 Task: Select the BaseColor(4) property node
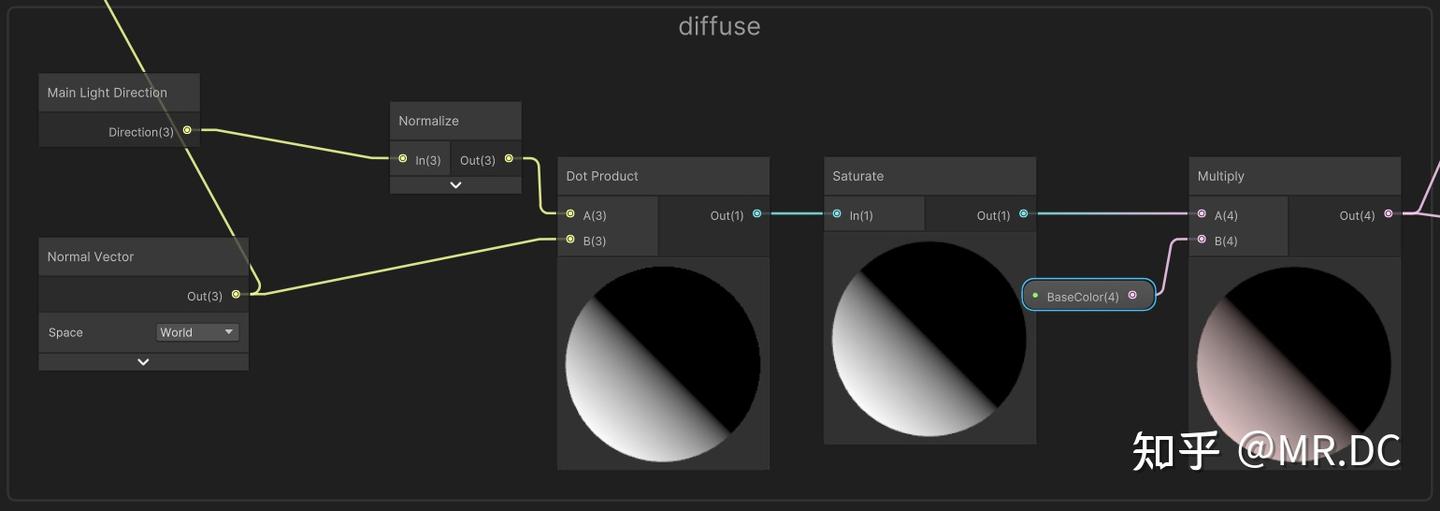pyautogui.click(x=1088, y=295)
